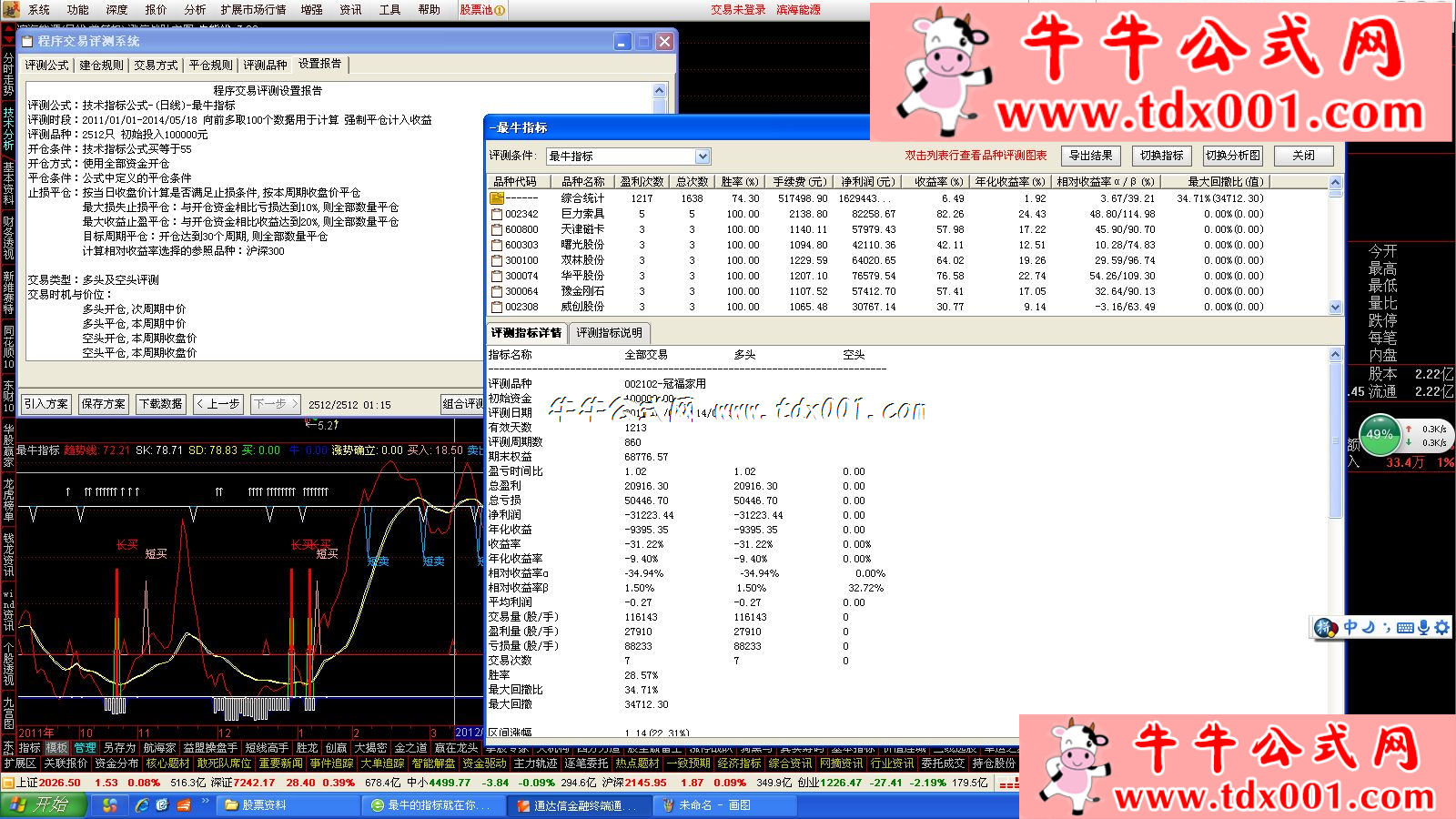The image size is (1456, 819).
Task: Click the 上一步 button
Action: (218, 404)
